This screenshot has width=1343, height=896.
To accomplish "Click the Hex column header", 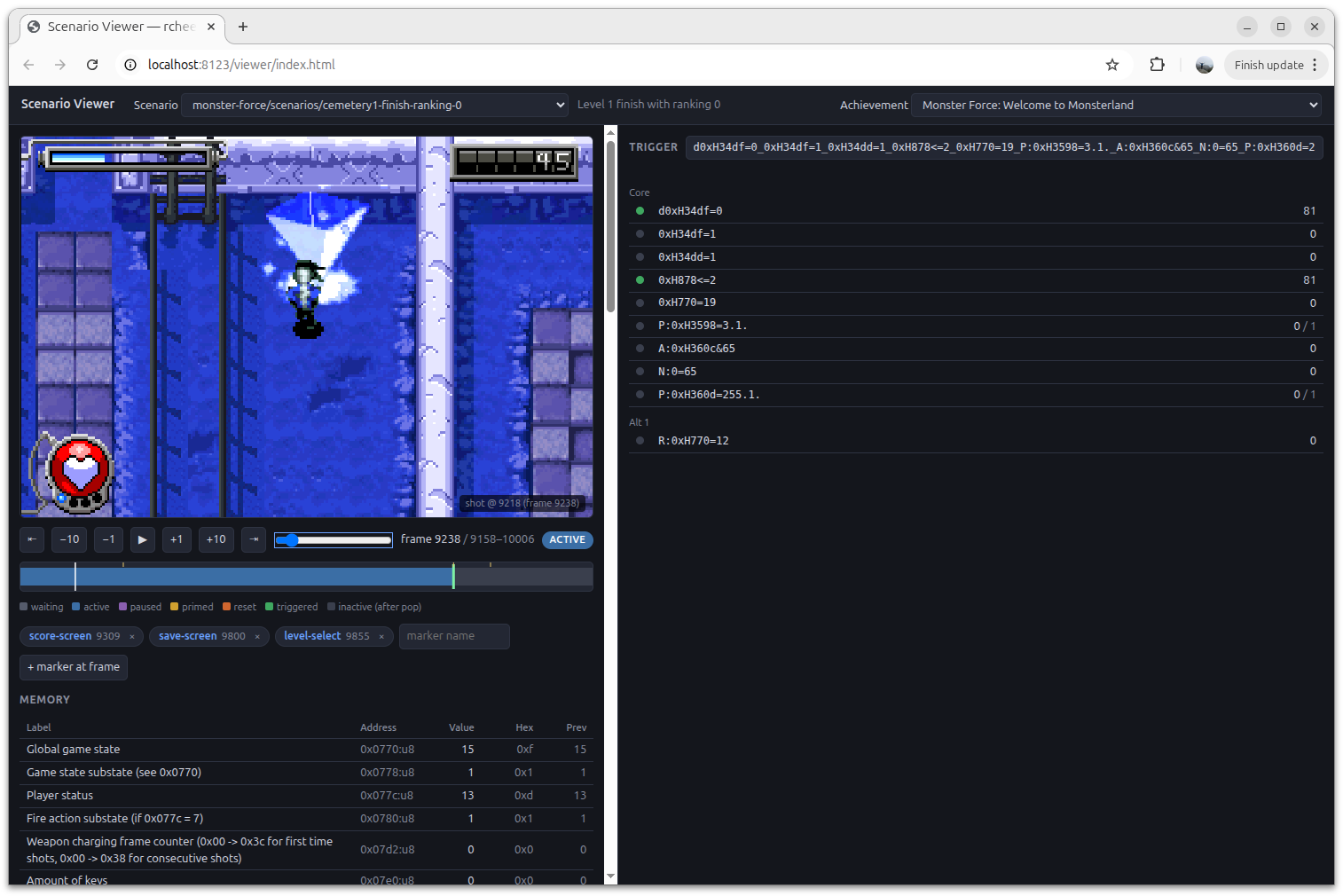I will coord(524,727).
